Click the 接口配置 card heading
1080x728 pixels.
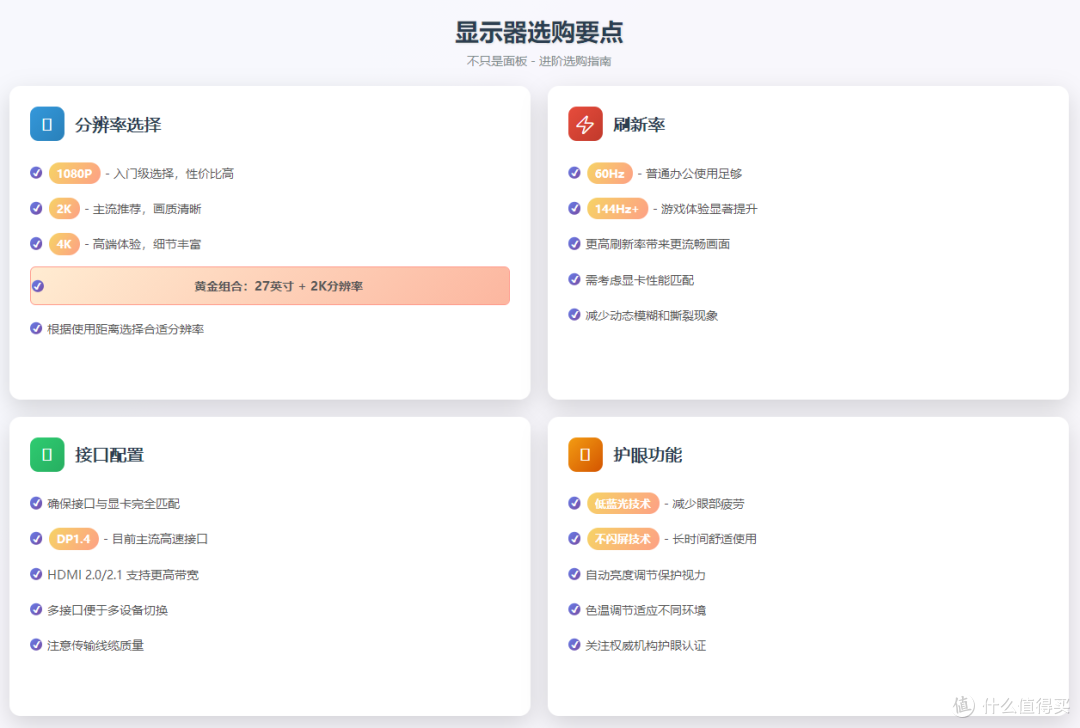coord(110,455)
